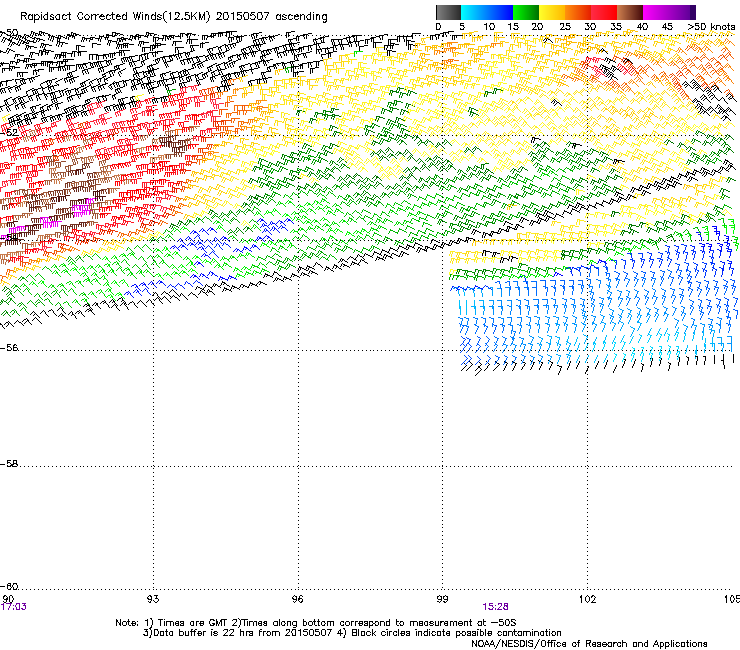Click the legend label '25'
The image size is (740, 650).
[565, 27]
